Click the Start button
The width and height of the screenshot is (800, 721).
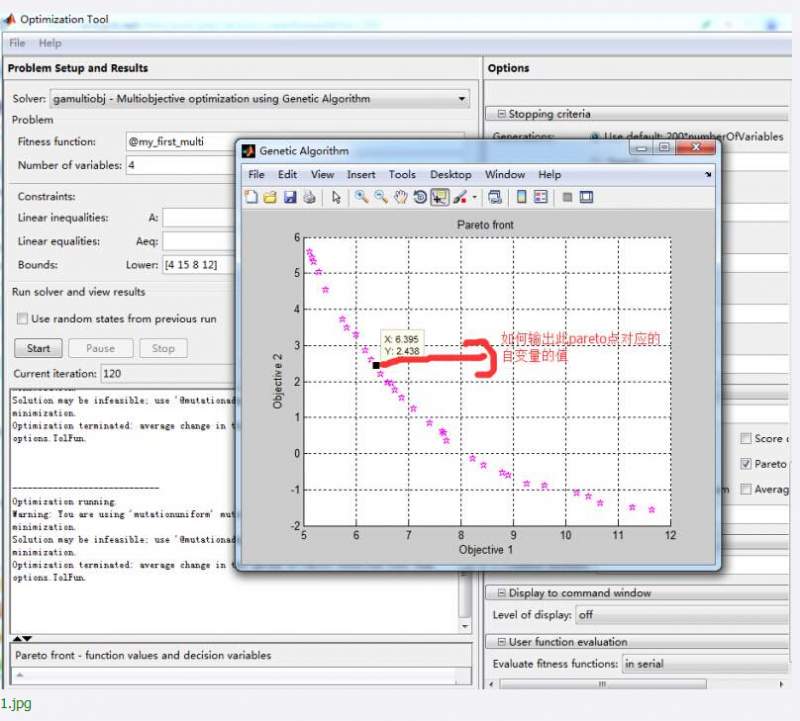tap(38, 349)
